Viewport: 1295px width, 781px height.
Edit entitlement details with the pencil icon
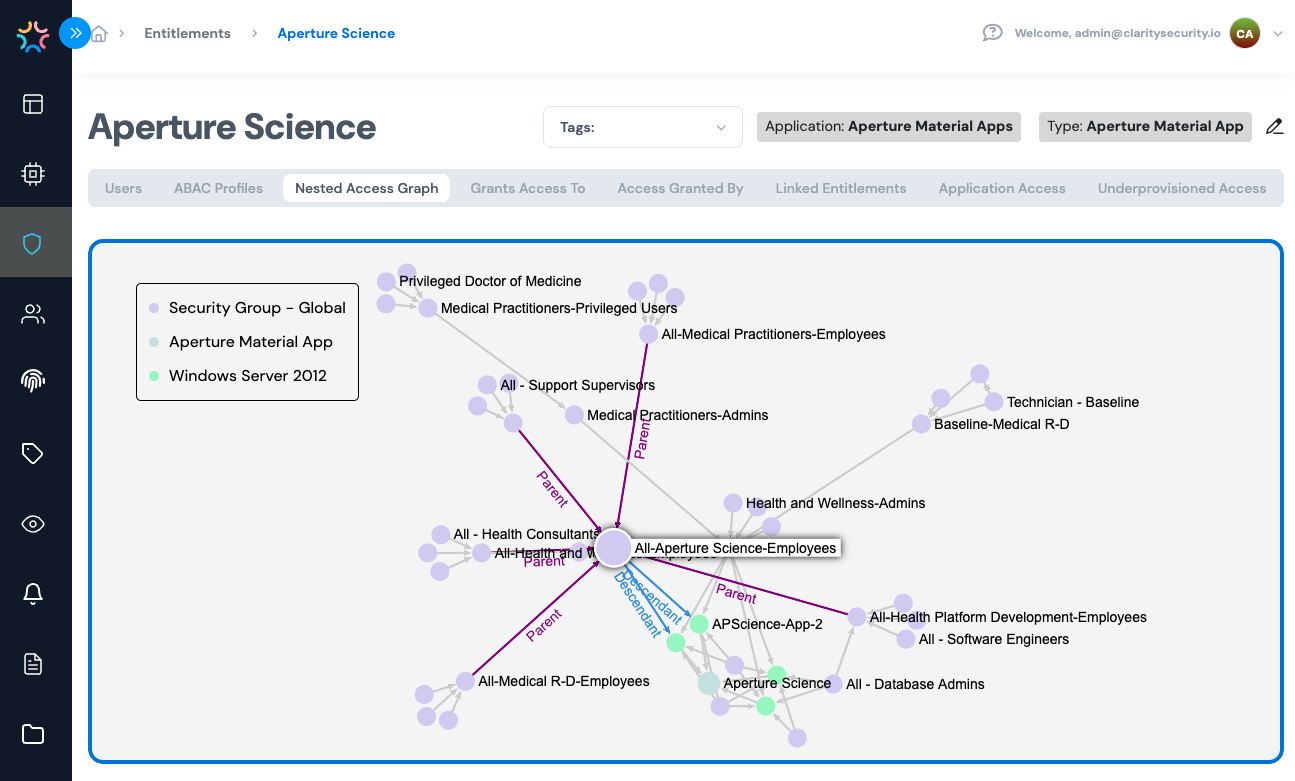coord(1274,126)
